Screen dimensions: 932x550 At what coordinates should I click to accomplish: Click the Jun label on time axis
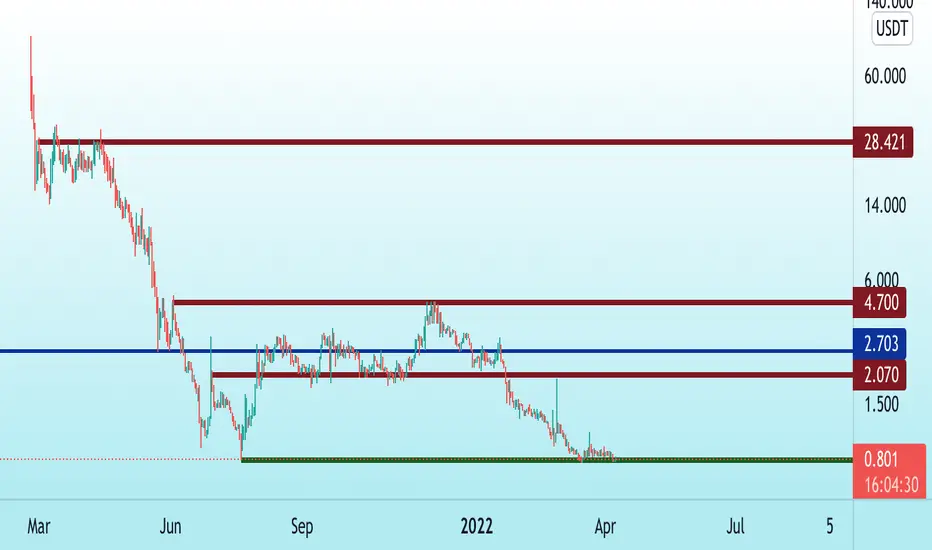point(171,526)
